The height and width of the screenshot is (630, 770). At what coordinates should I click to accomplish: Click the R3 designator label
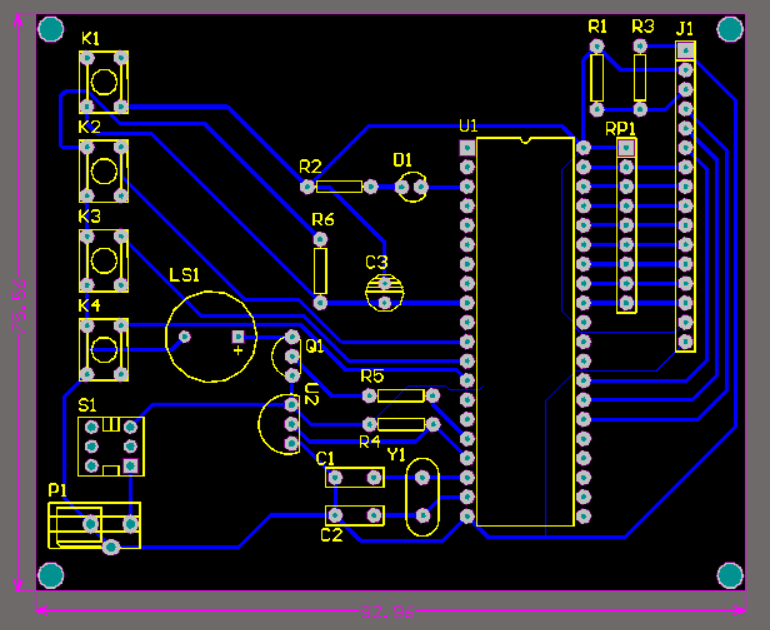[643, 27]
